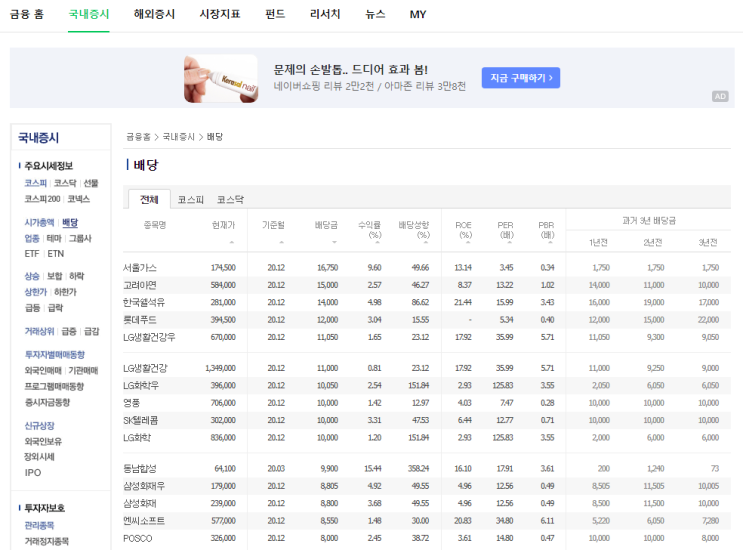Open the 시장지표 menu
This screenshot has height=550, width=743.
tap(219, 14)
